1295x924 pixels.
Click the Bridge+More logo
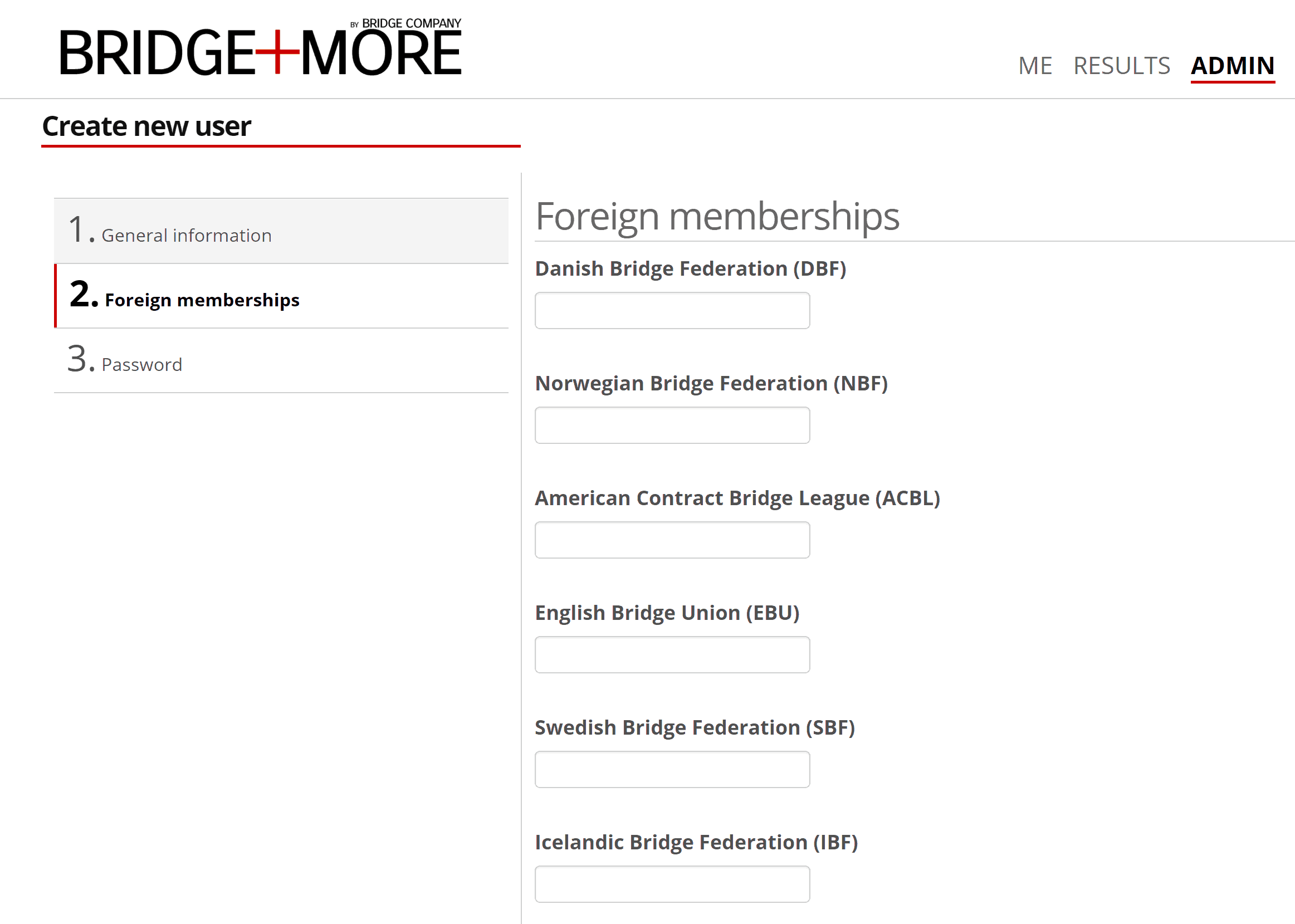[260, 50]
